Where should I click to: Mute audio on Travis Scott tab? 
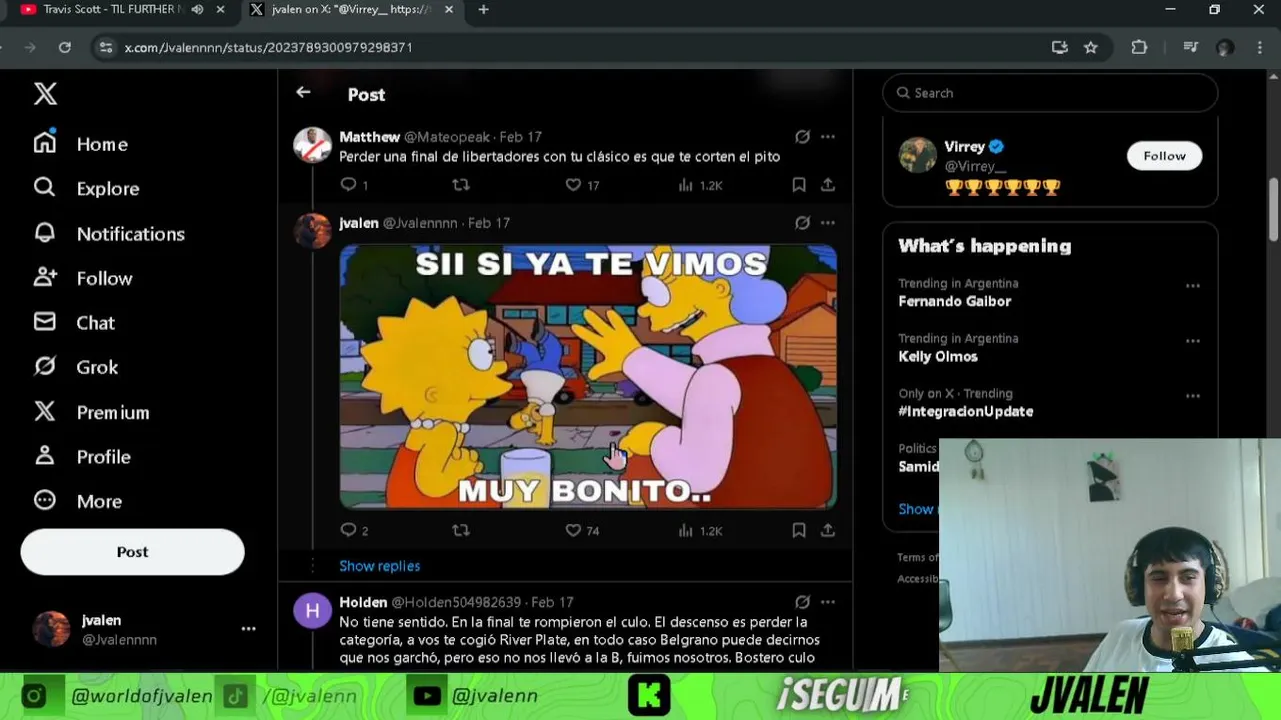tap(197, 10)
